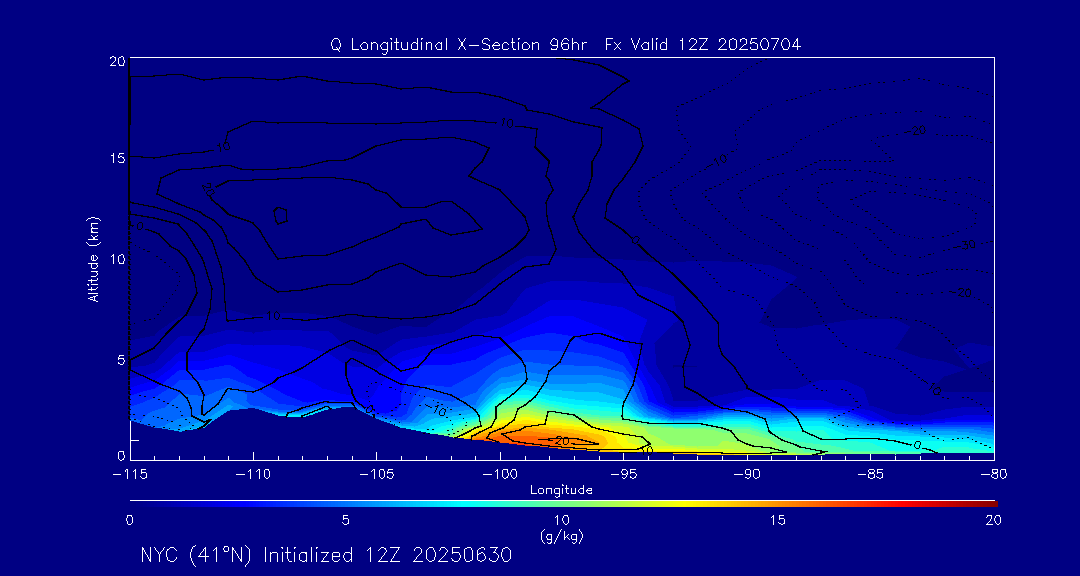Click the longitude tick label "-100"
This screenshot has height=576, width=1080.
[x=499, y=475]
